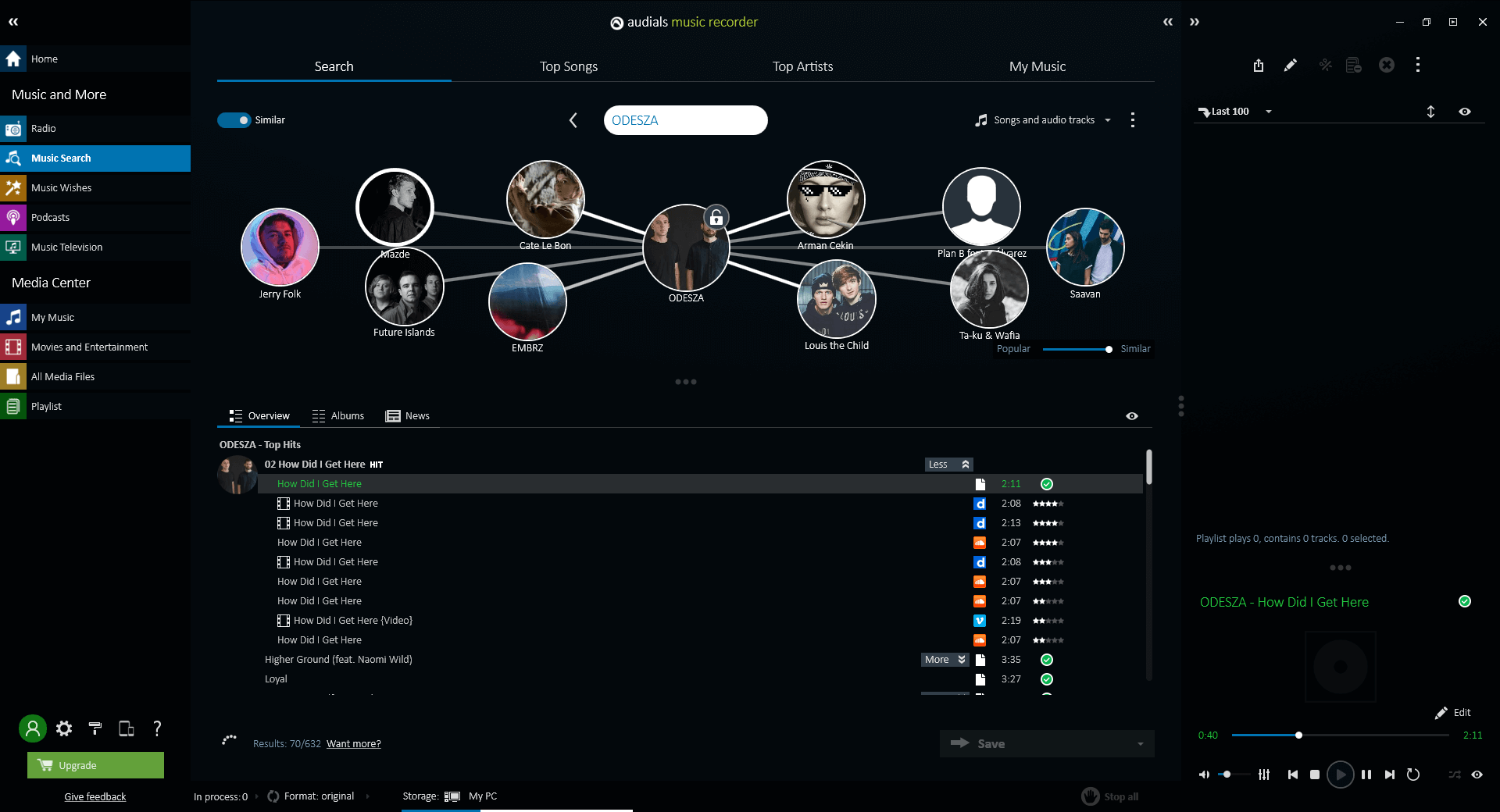1500x812 pixels.
Task: Adjust the player volume slider
Action: [1234, 775]
